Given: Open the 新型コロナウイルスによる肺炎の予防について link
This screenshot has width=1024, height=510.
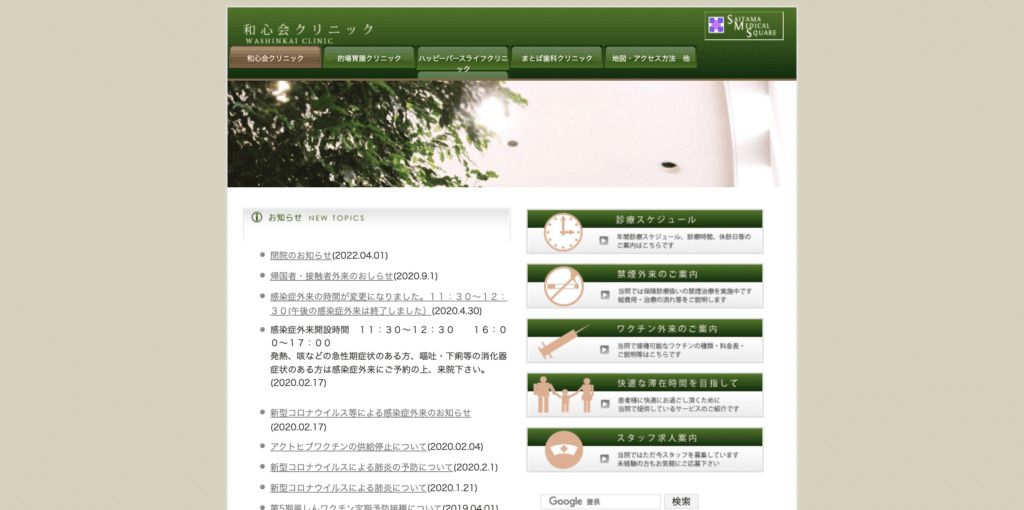Looking at the screenshot, I should (361, 467).
